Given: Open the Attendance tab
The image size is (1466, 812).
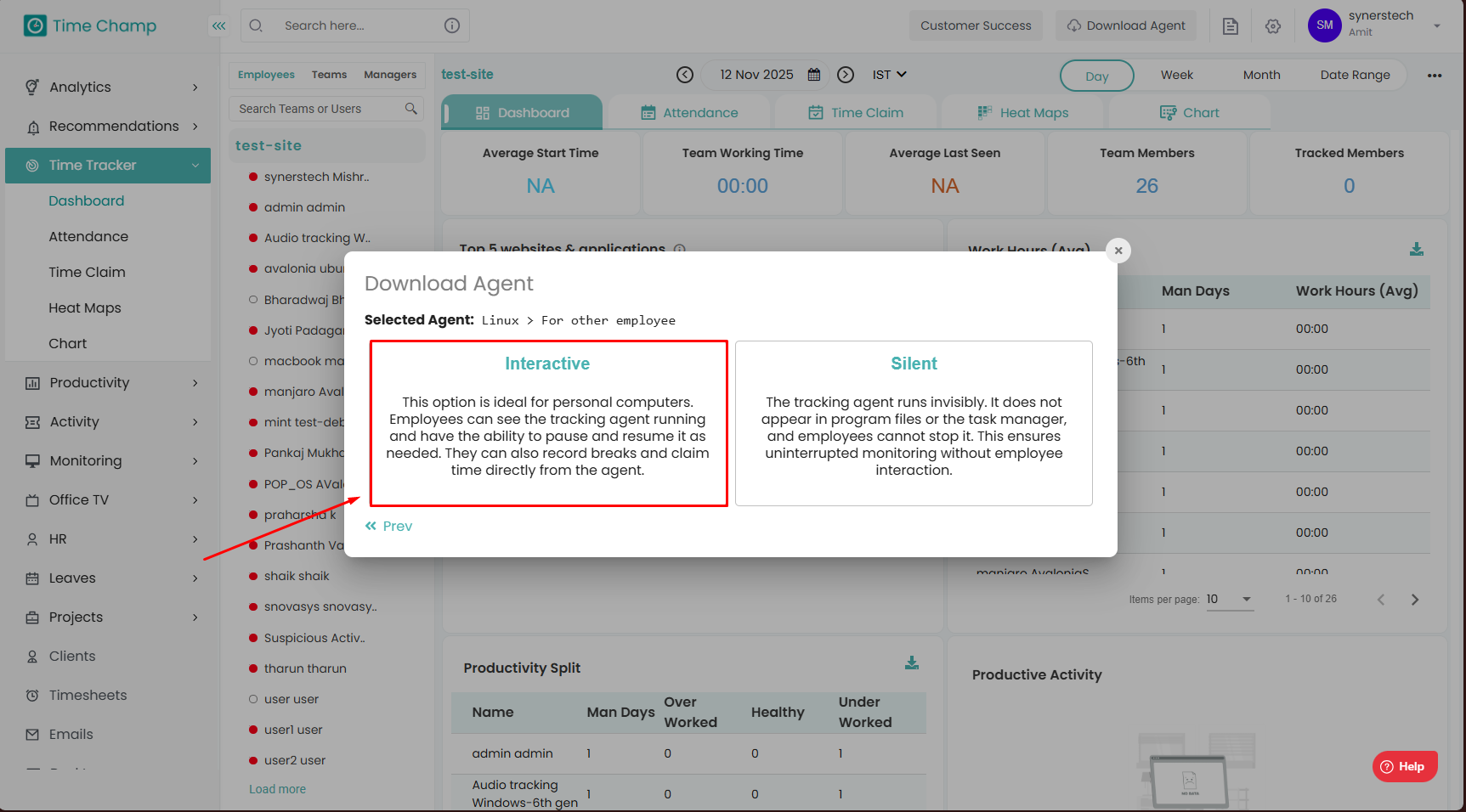Looking at the screenshot, I should [x=689, y=113].
